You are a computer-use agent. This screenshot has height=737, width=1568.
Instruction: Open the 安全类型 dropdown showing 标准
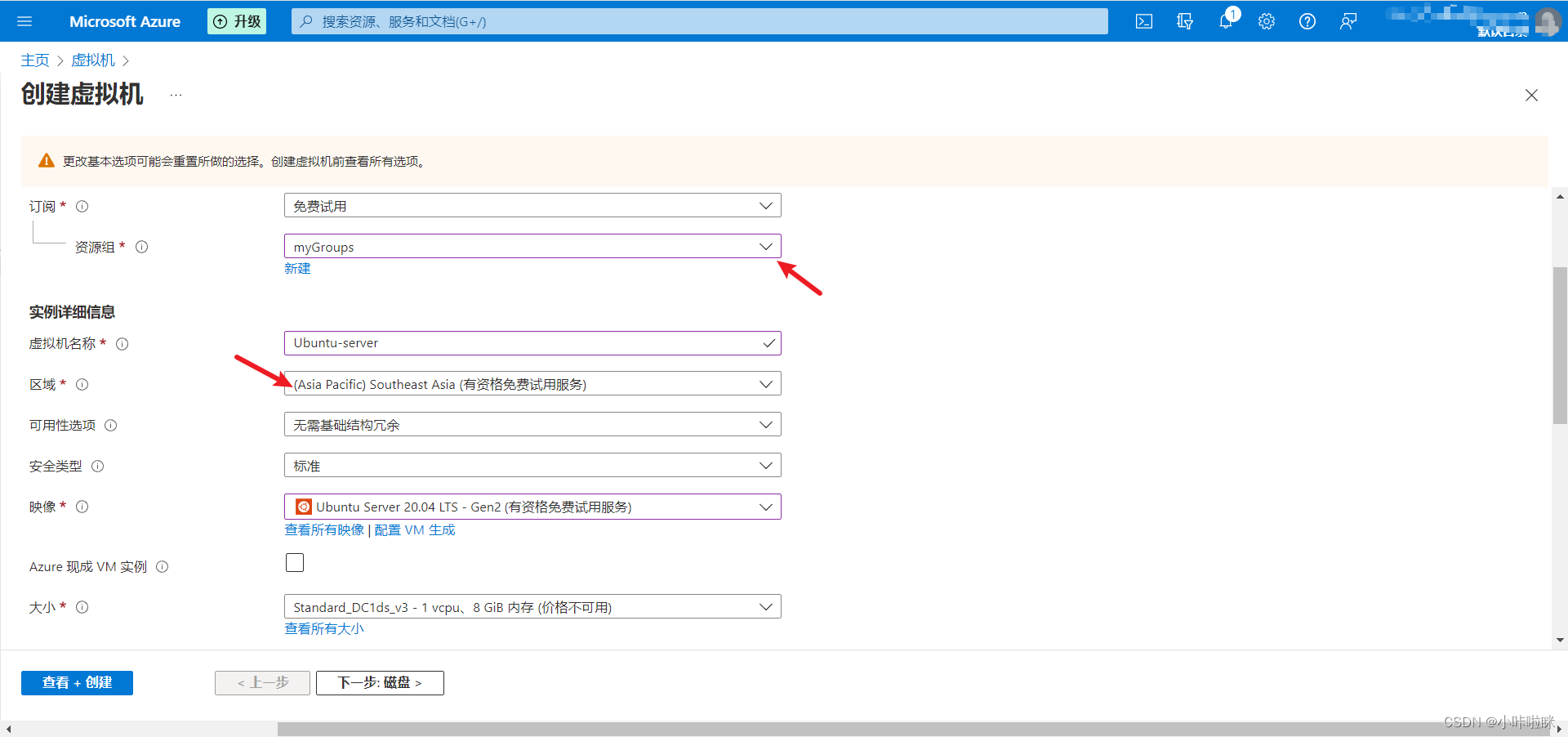click(532, 465)
